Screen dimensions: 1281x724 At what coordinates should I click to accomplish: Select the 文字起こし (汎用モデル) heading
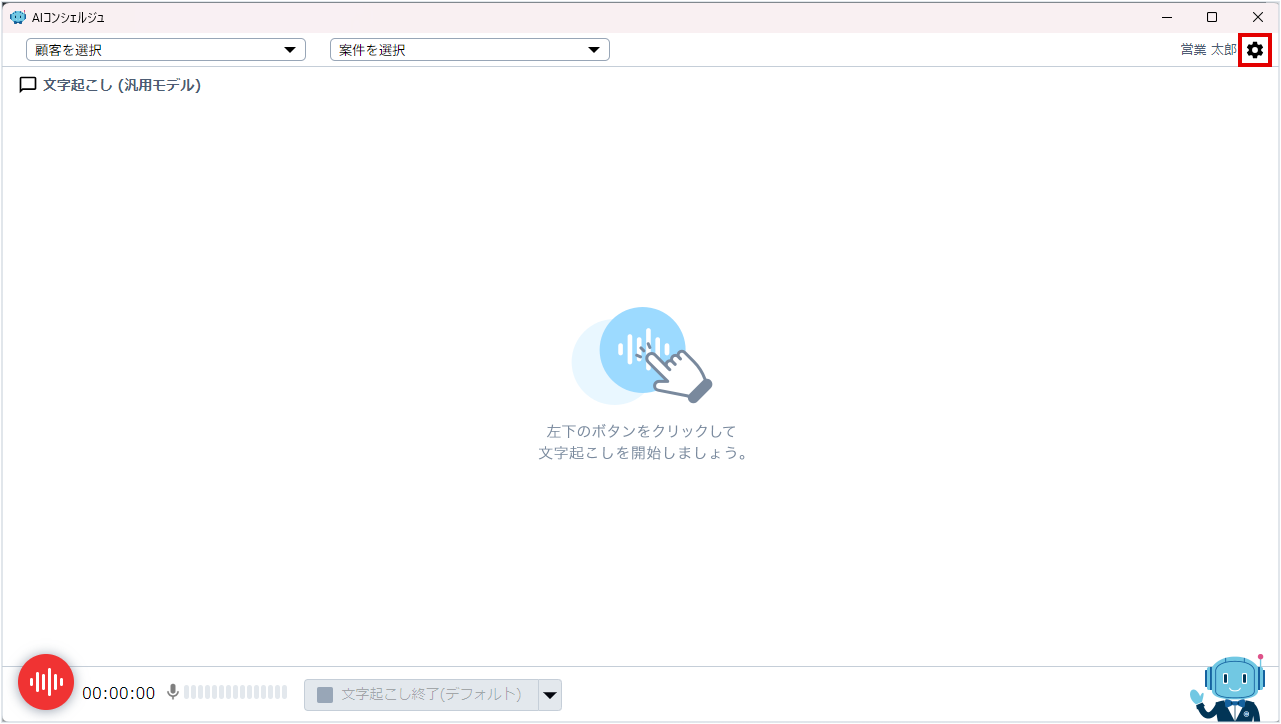pyautogui.click(x=122, y=86)
